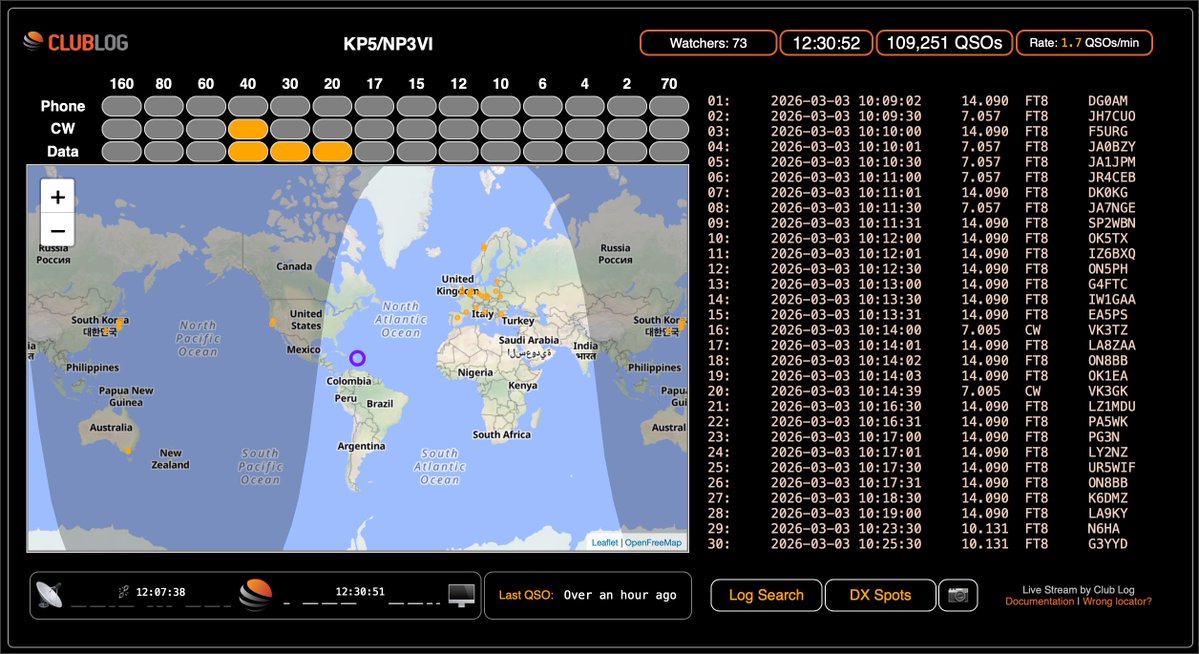Screen dimensions: 1199x654
Task: Click the 12:30:51 timestamp in status bar
Action: tap(360, 591)
